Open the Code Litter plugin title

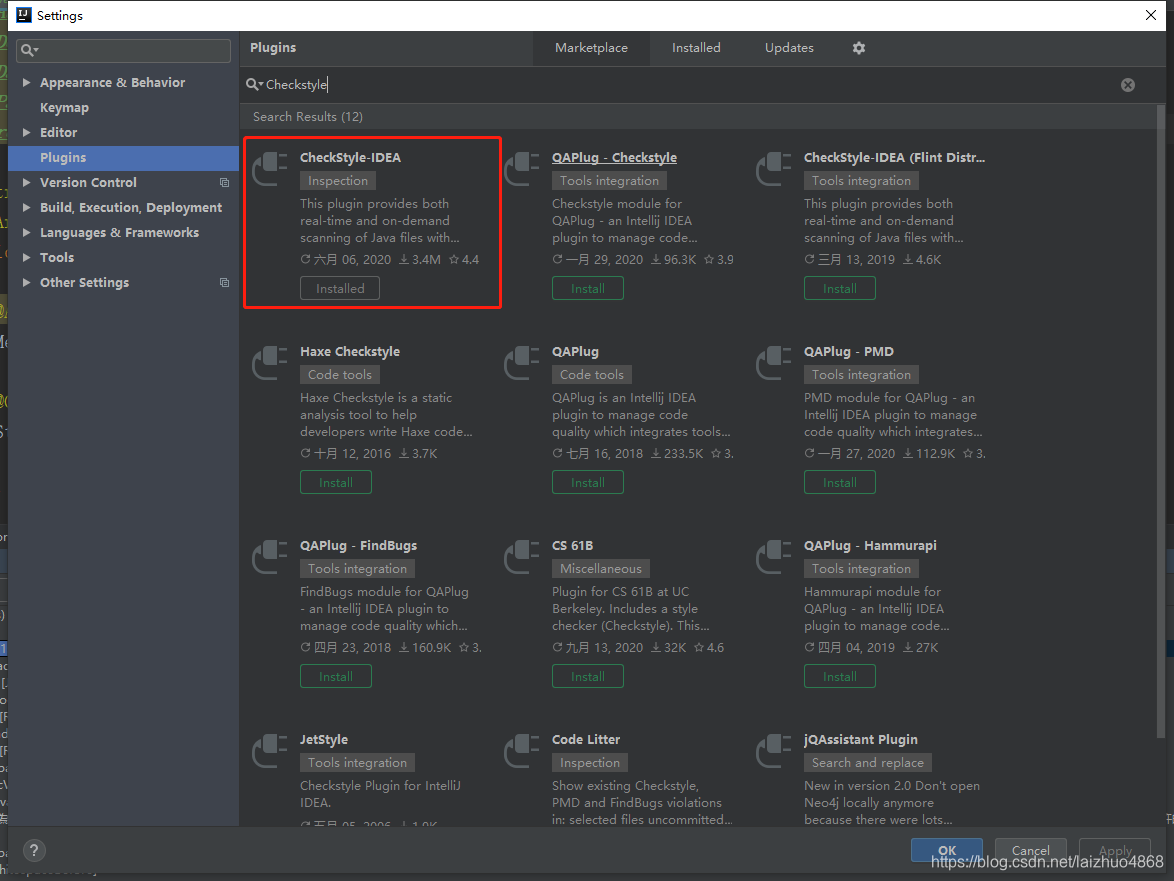(x=586, y=740)
